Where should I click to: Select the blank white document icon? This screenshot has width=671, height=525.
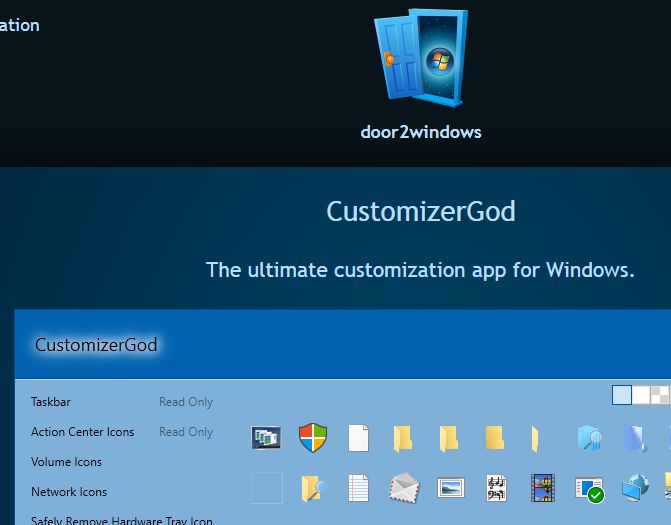(x=358, y=438)
